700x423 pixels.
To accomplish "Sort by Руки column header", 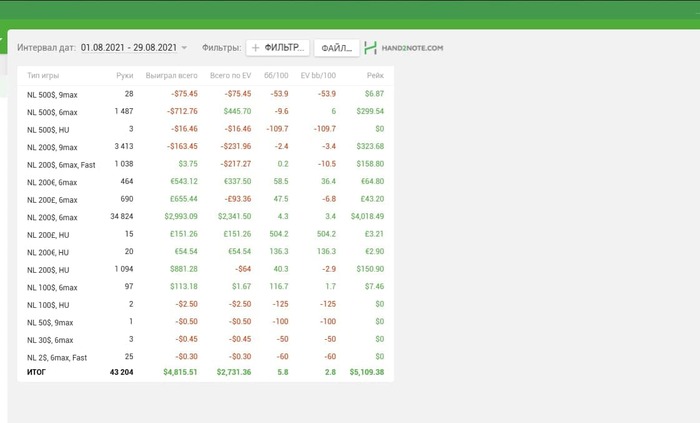I will click(125, 75).
